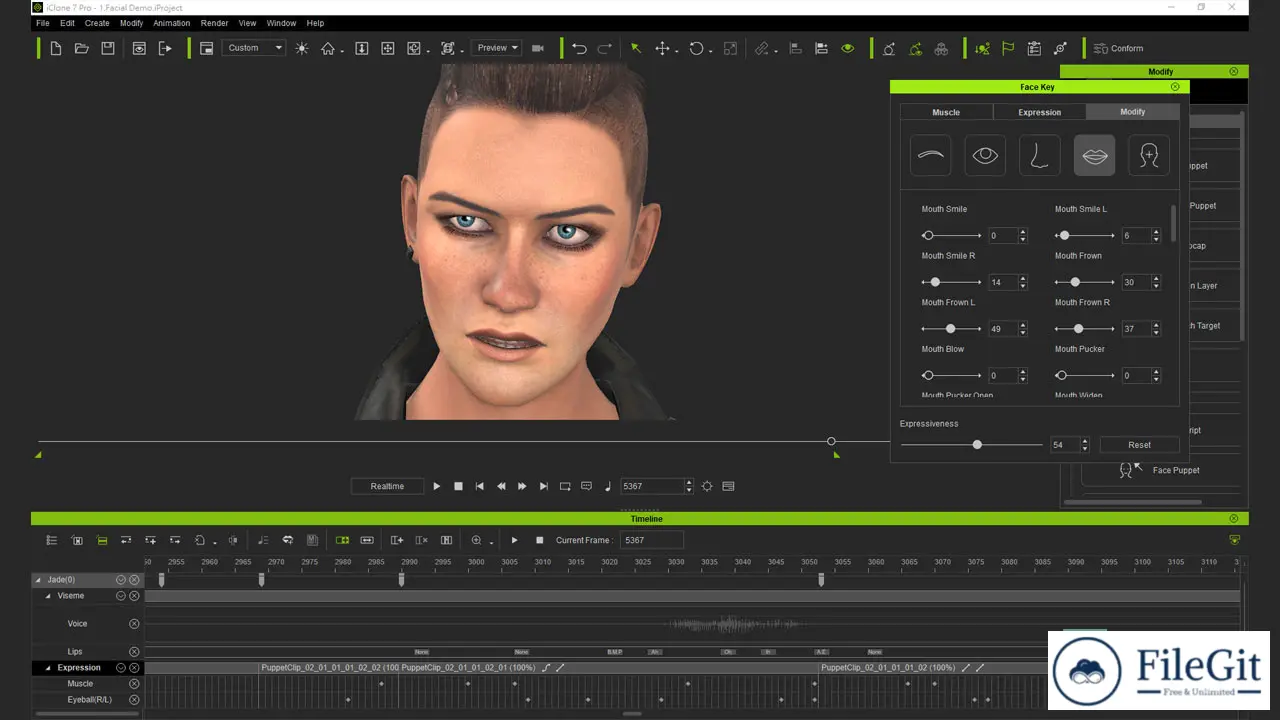This screenshot has width=1280, height=720.
Task: Toggle the loop playback icon
Action: click(565, 486)
